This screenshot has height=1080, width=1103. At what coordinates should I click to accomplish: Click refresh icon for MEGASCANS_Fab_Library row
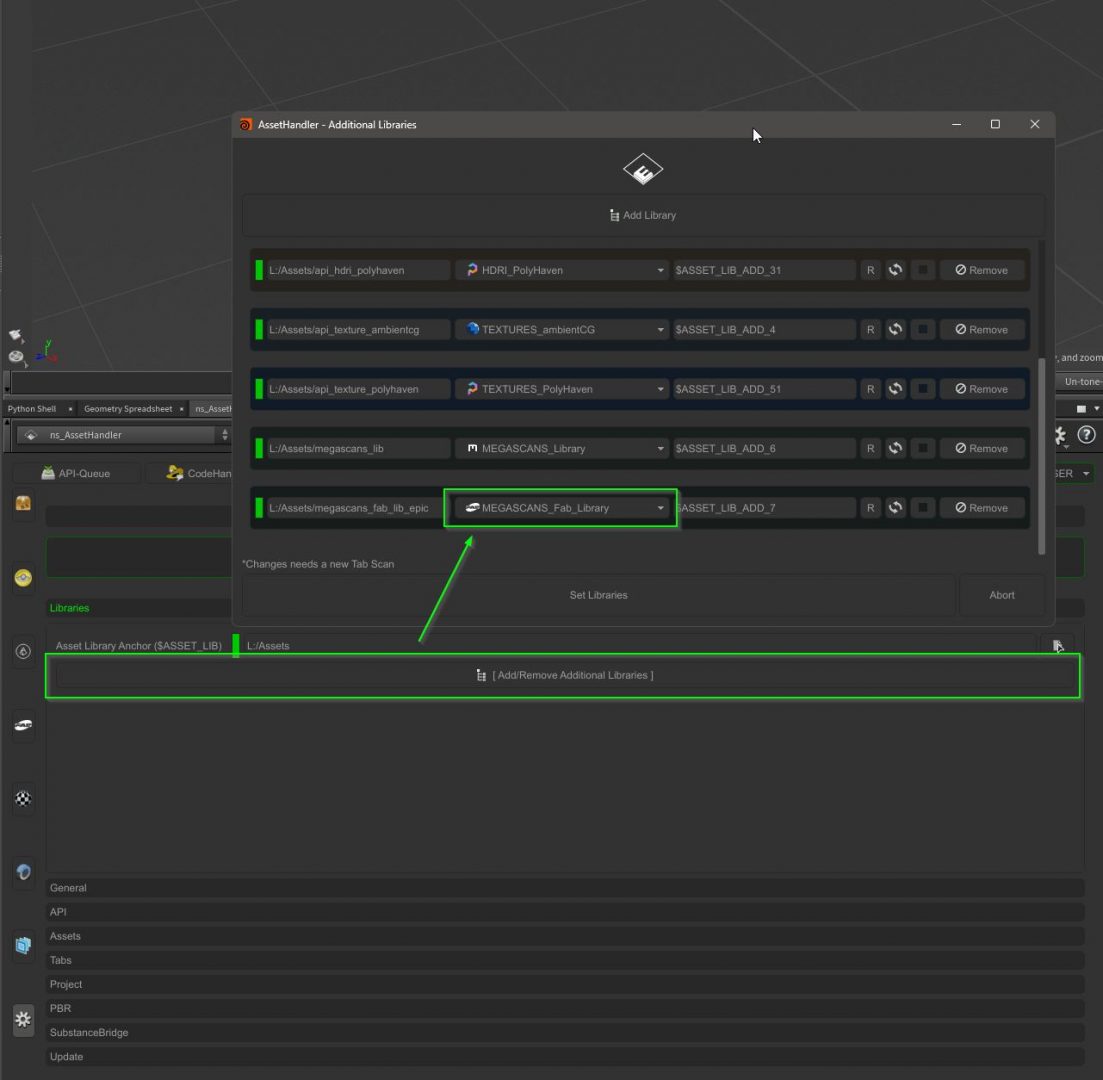895,508
